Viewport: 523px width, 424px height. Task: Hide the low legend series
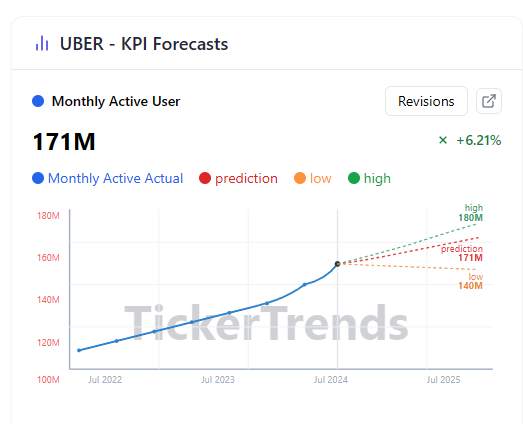(313, 178)
